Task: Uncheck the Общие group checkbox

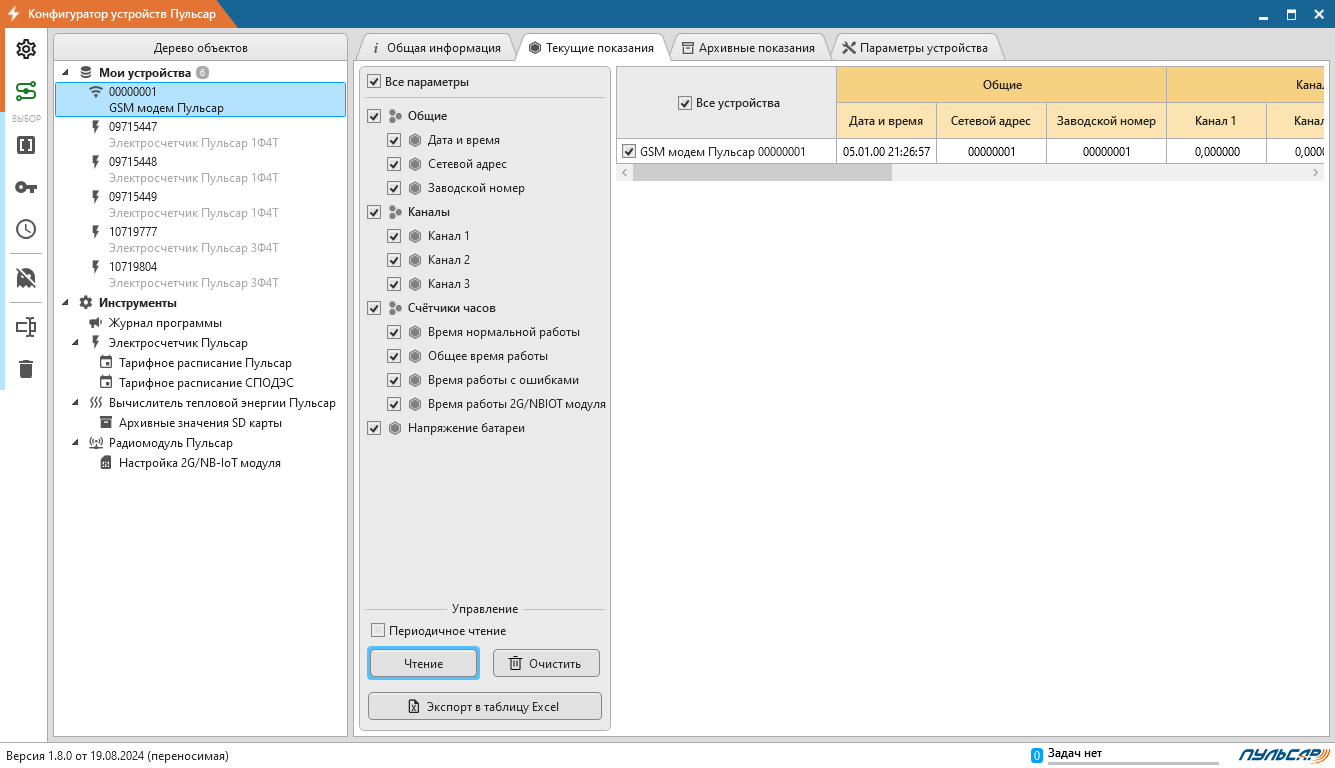Action: pyautogui.click(x=374, y=116)
